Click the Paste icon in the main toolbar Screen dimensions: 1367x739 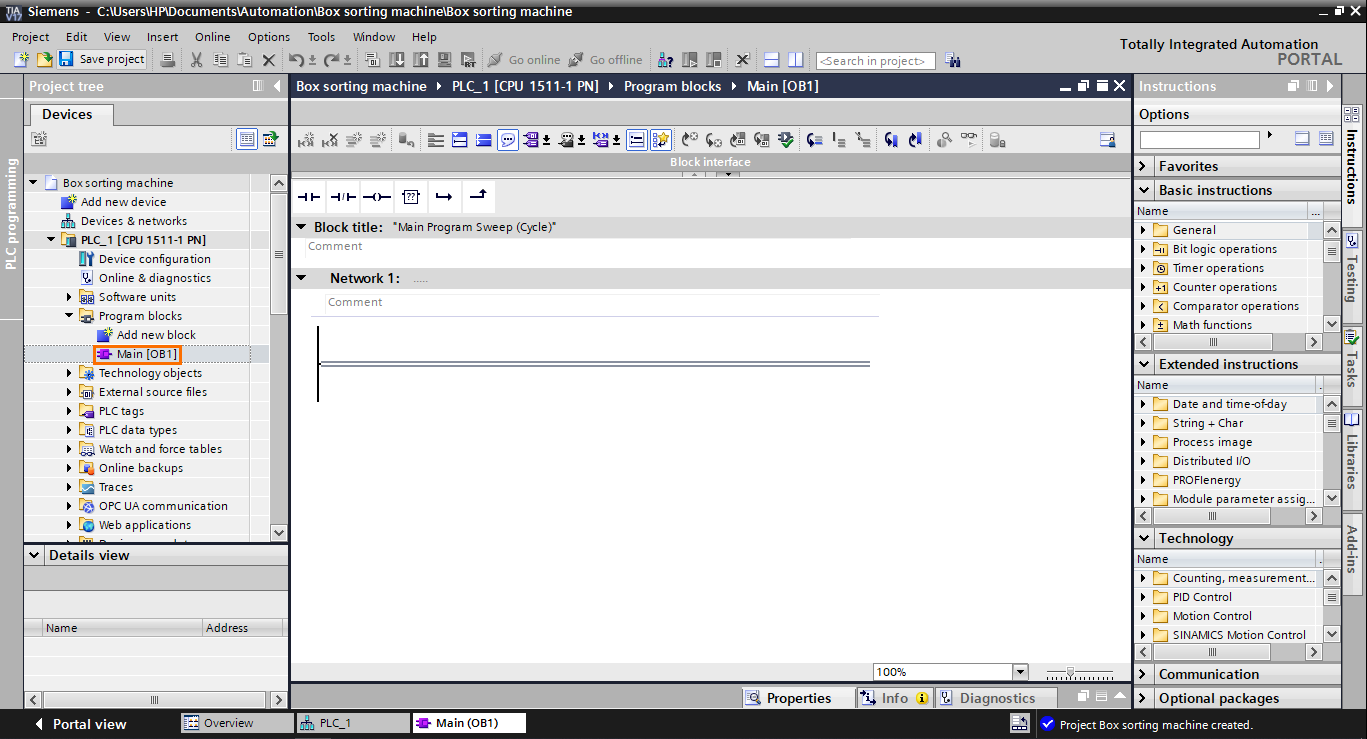click(244, 60)
